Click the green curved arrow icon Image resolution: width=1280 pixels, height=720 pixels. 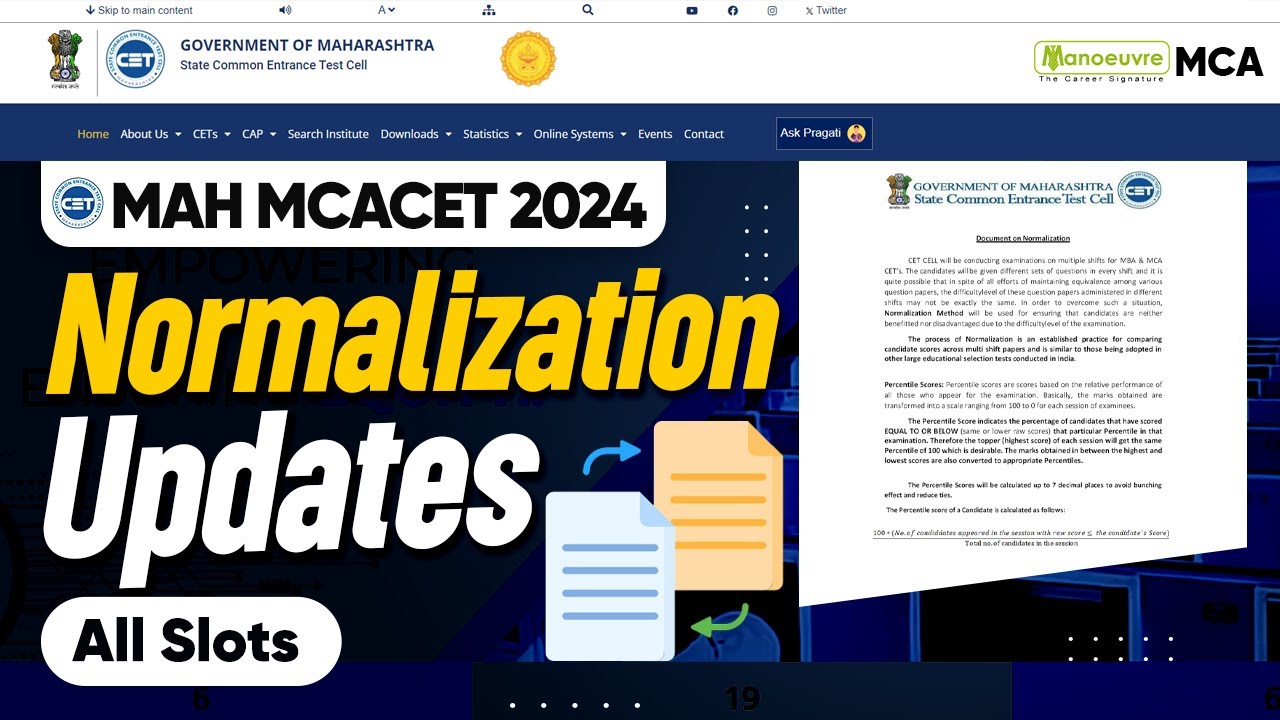[x=721, y=619]
